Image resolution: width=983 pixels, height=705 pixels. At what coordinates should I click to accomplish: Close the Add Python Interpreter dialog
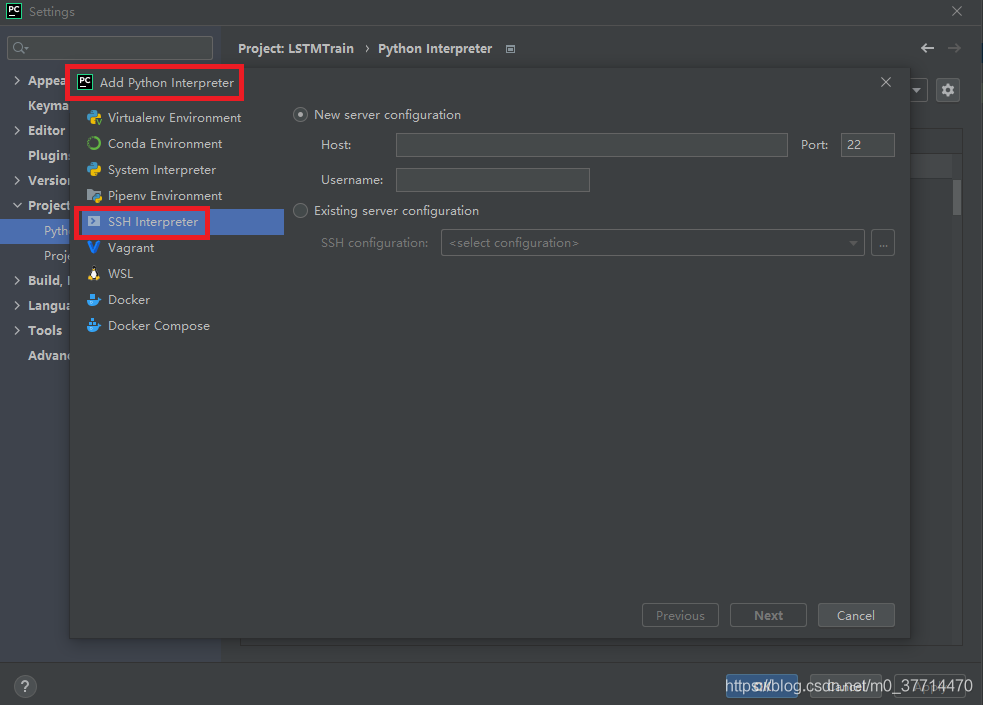pyautogui.click(x=886, y=83)
